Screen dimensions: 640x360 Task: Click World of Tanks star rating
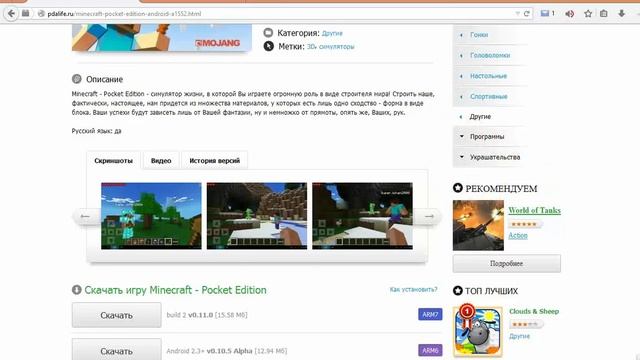click(x=524, y=224)
